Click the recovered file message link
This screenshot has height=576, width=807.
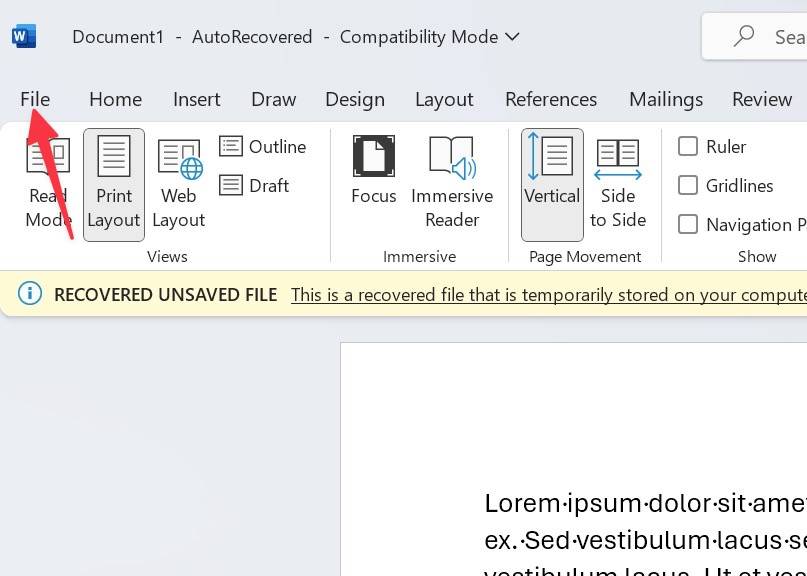pos(548,295)
